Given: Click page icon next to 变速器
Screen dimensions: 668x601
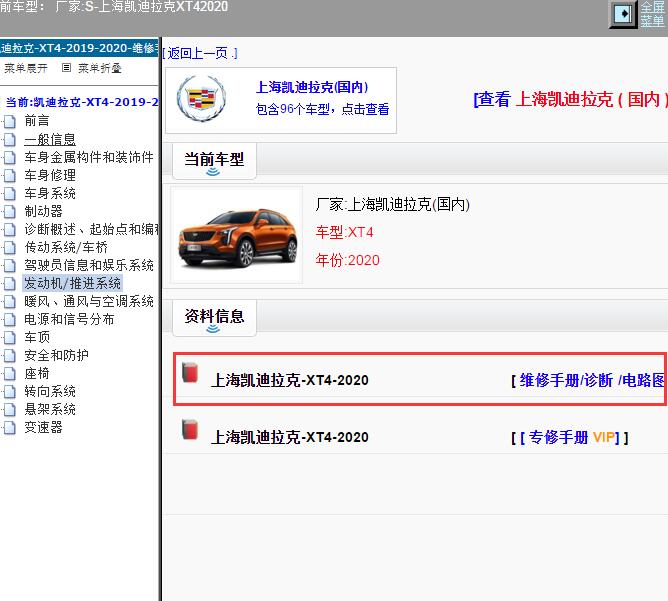Looking at the screenshot, I should tap(9, 428).
